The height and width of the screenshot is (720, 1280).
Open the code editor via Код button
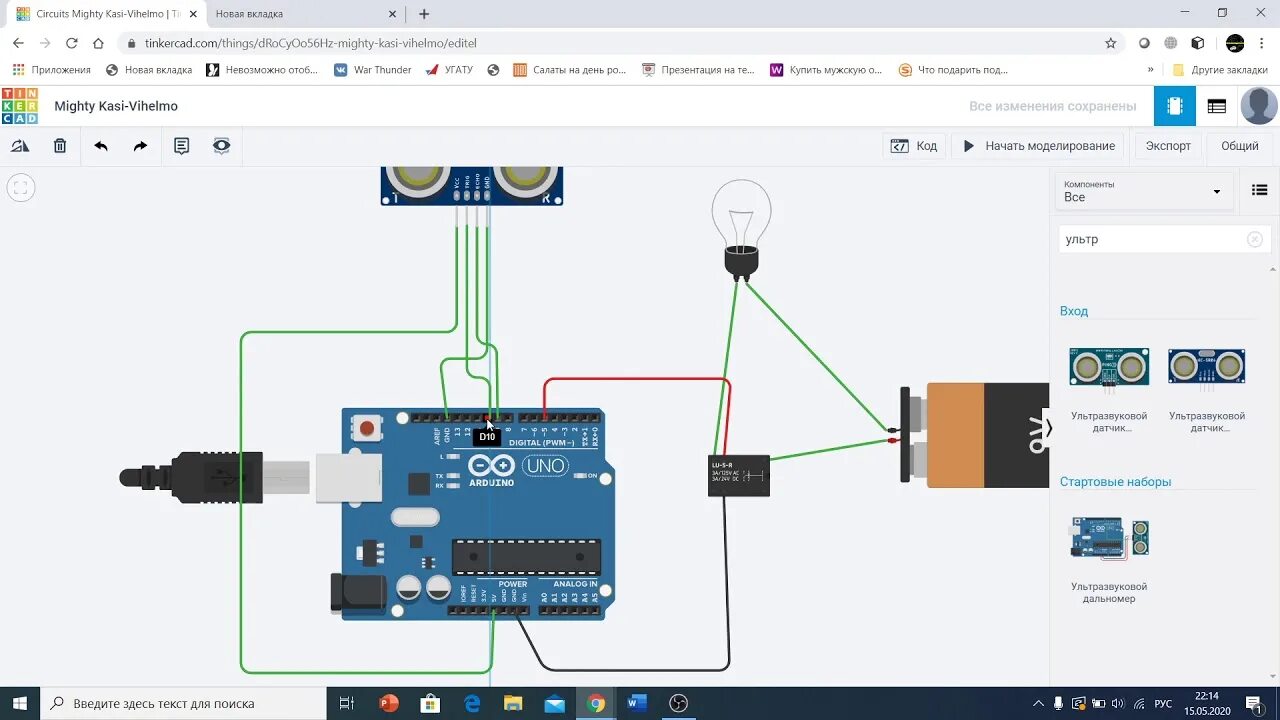tap(913, 145)
